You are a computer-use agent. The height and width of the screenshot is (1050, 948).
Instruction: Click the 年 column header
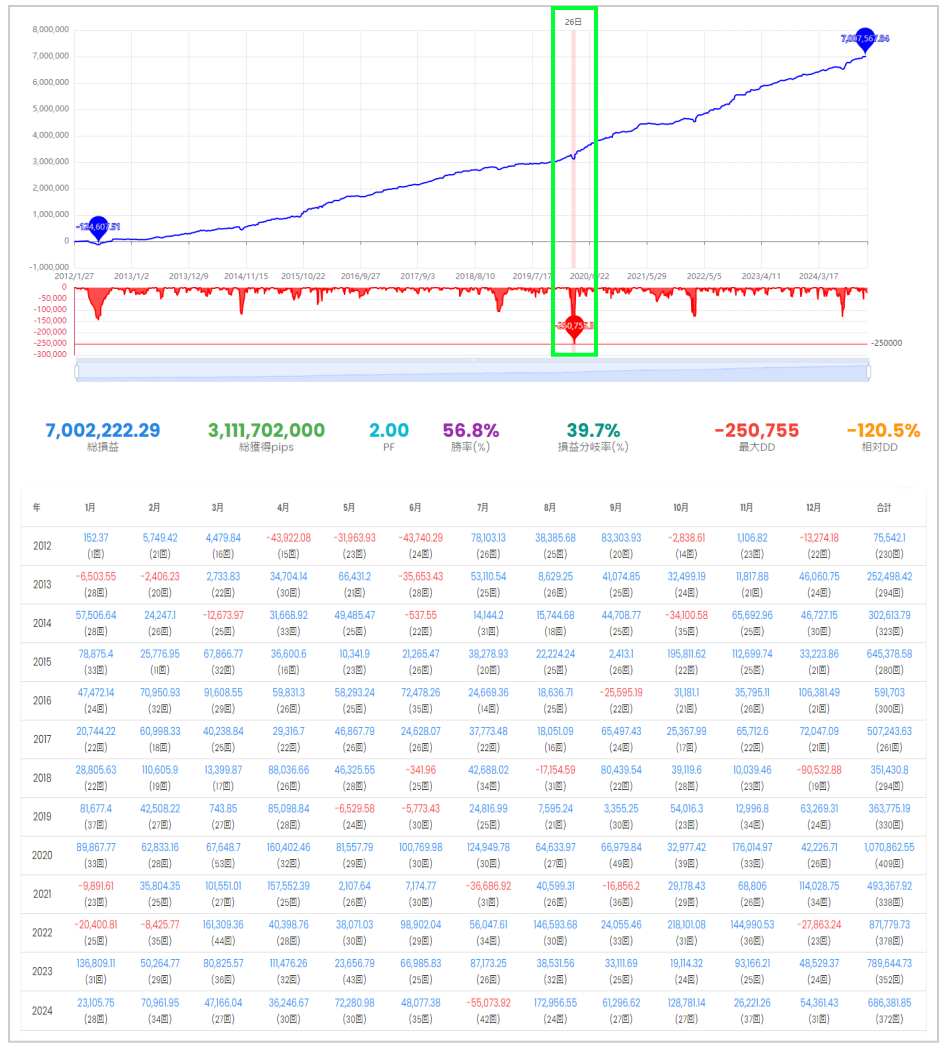36,508
